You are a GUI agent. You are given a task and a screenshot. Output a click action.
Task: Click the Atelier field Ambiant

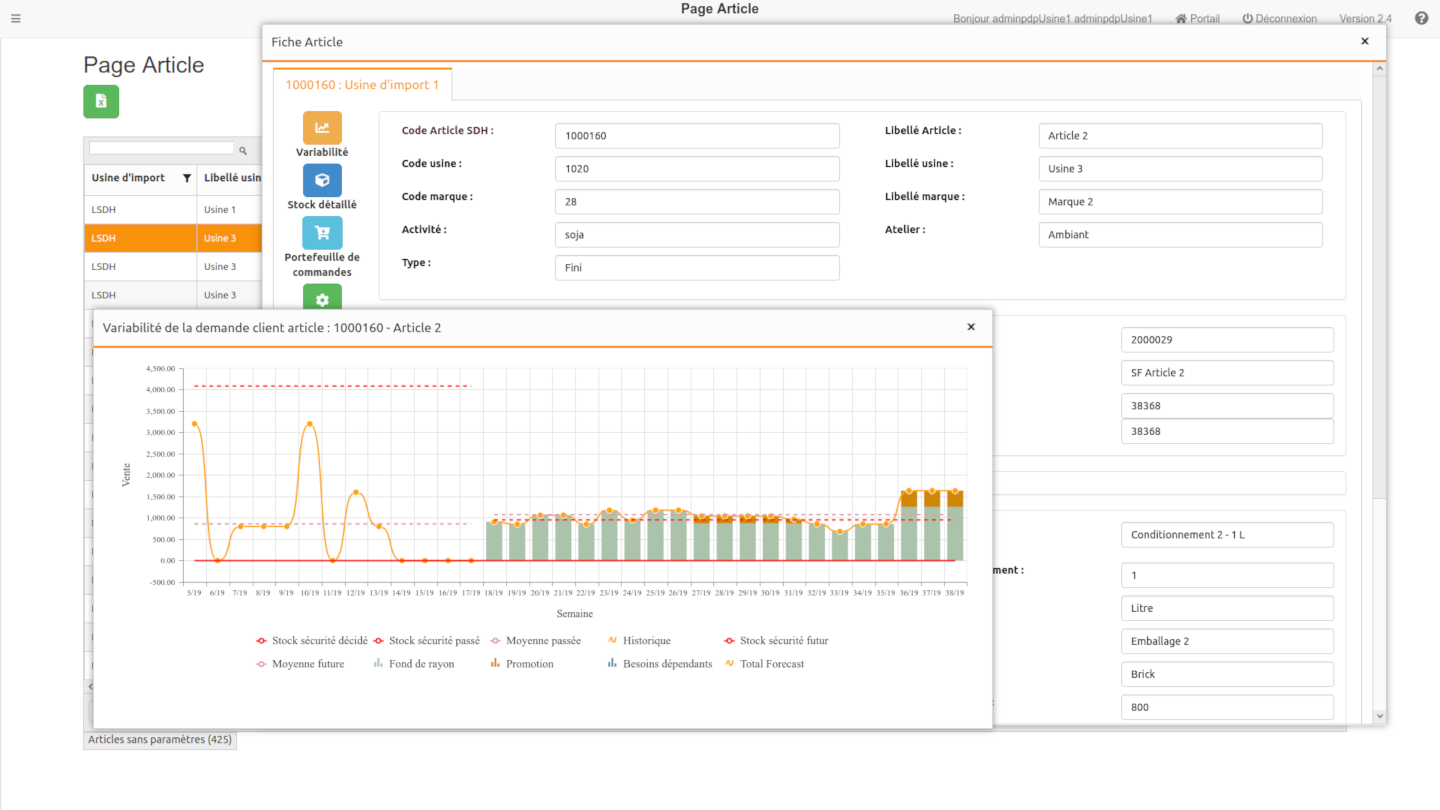pyautogui.click(x=1180, y=235)
